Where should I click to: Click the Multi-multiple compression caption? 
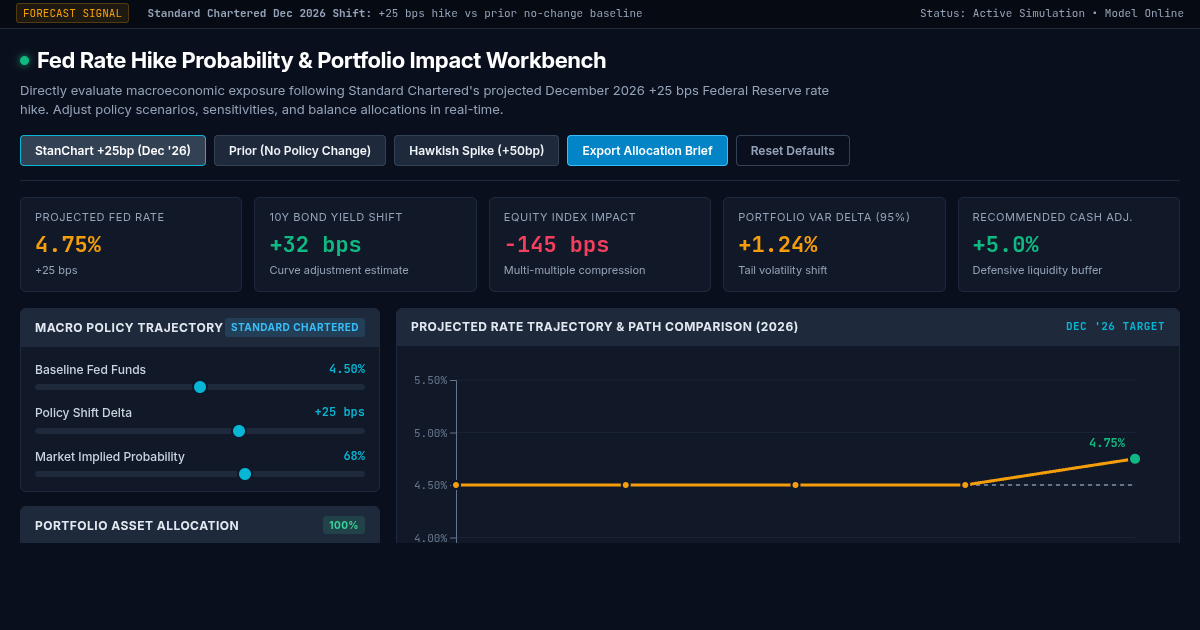point(575,270)
